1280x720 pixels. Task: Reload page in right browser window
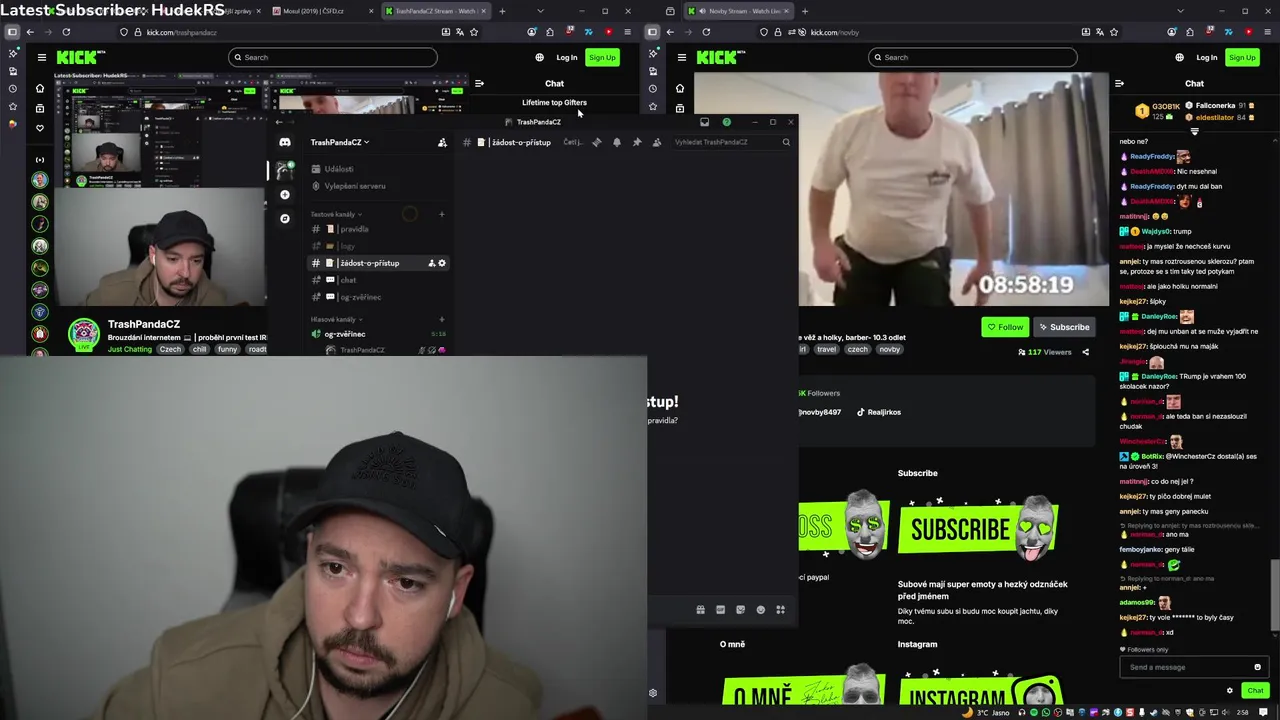pos(706,32)
